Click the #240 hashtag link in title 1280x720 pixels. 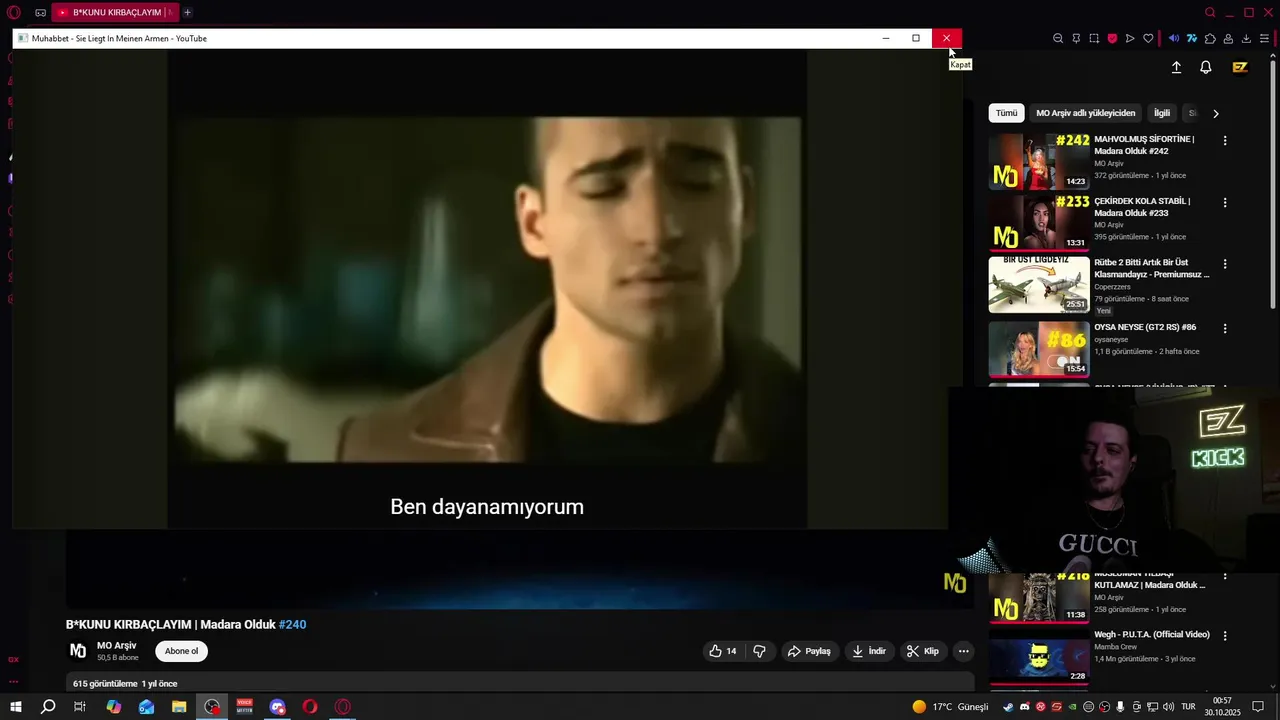[x=292, y=625]
